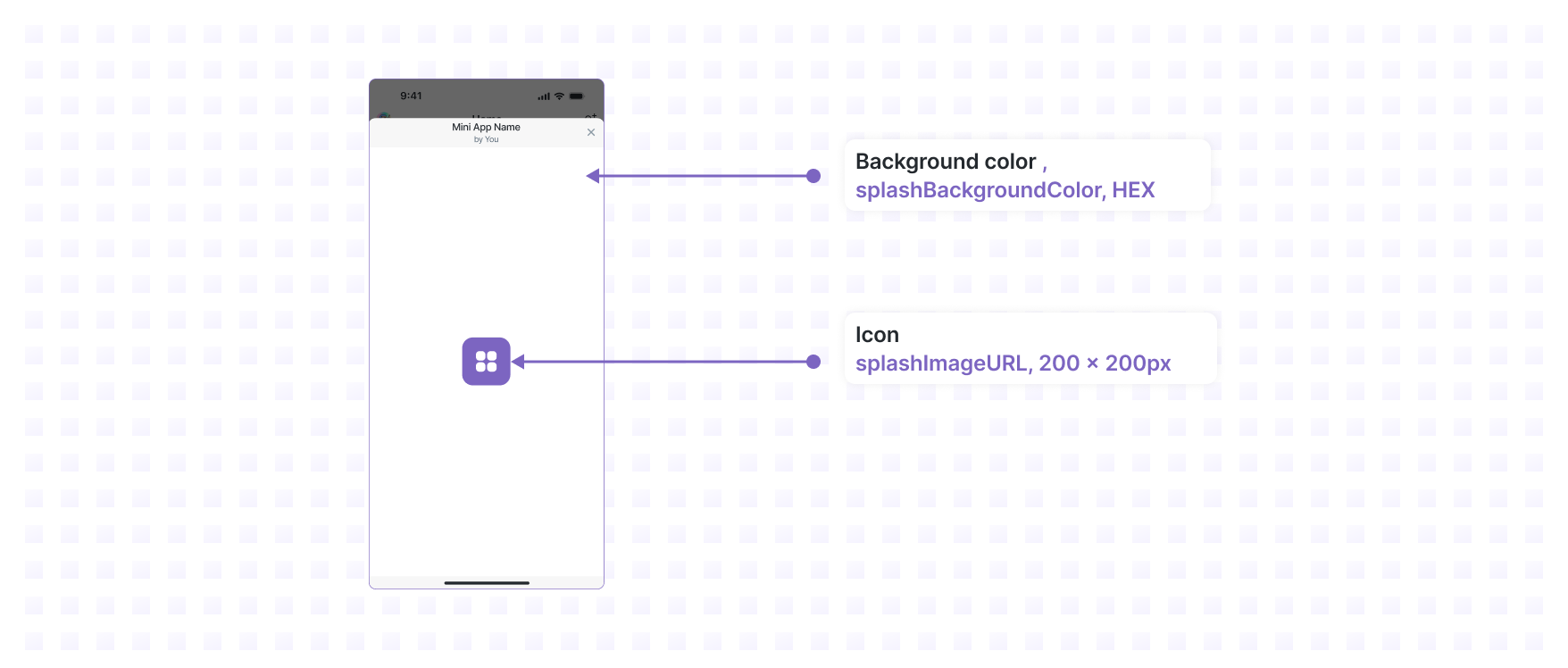Click the arrowhead pointing at the splash icon
This screenshot has height=668, width=1568.
pos(519,362)
